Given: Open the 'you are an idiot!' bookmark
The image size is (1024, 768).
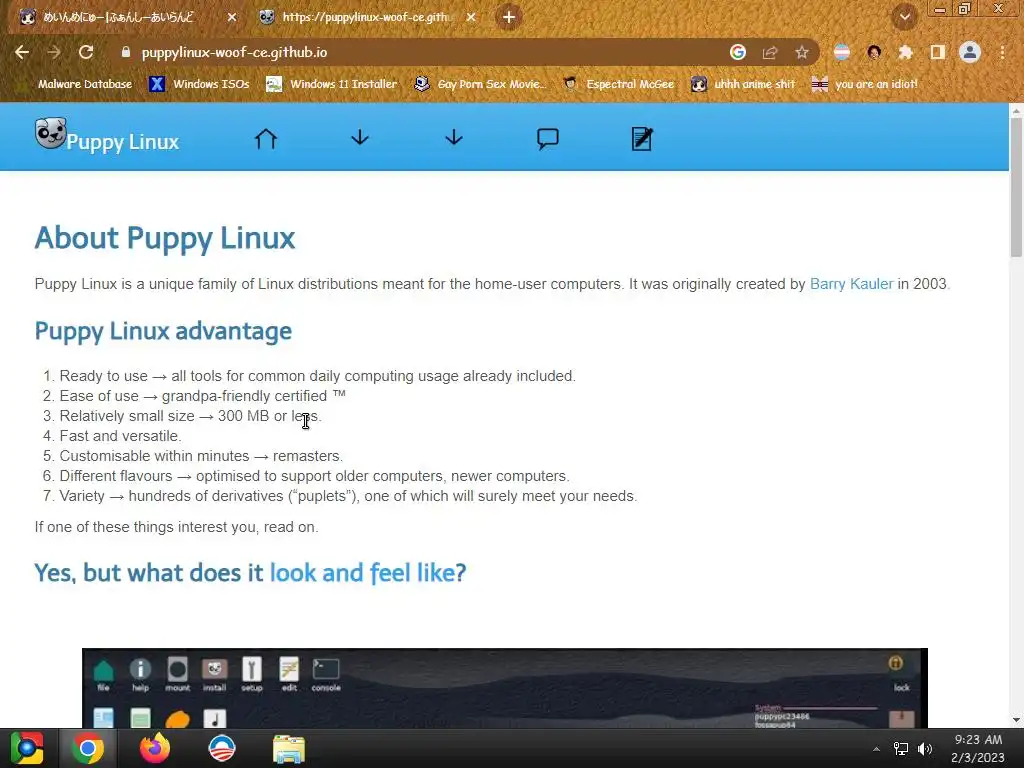Looking at the screenshot, I should pos(865,84).
